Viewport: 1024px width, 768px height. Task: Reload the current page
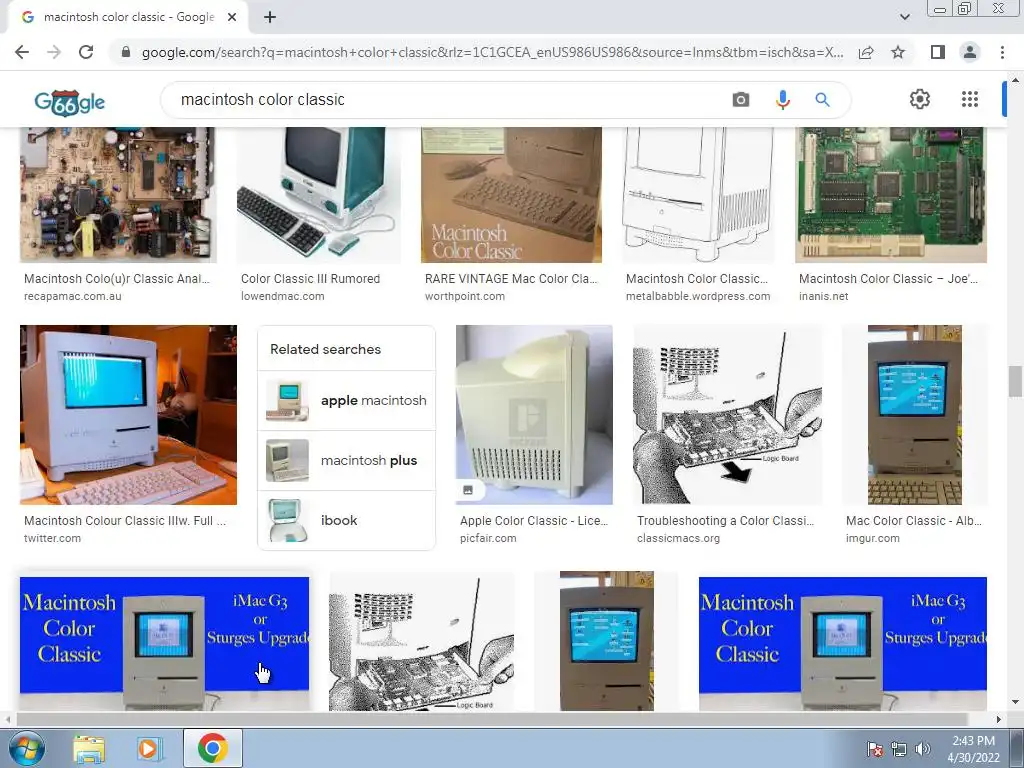click(86, 52)
